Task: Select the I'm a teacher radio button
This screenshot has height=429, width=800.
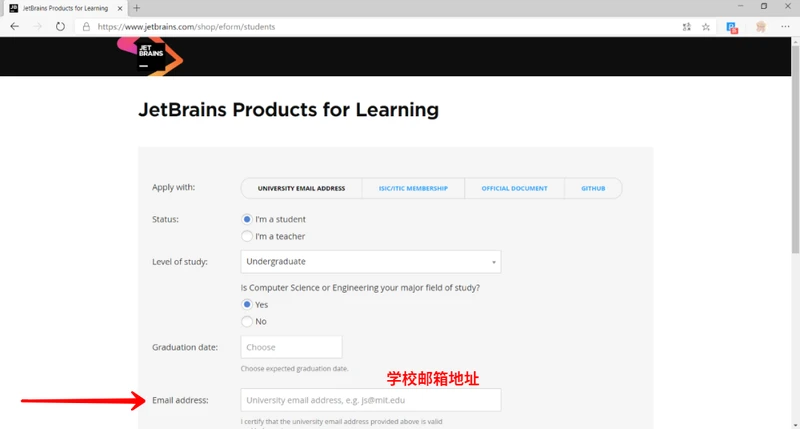Action: coord(247,236)
